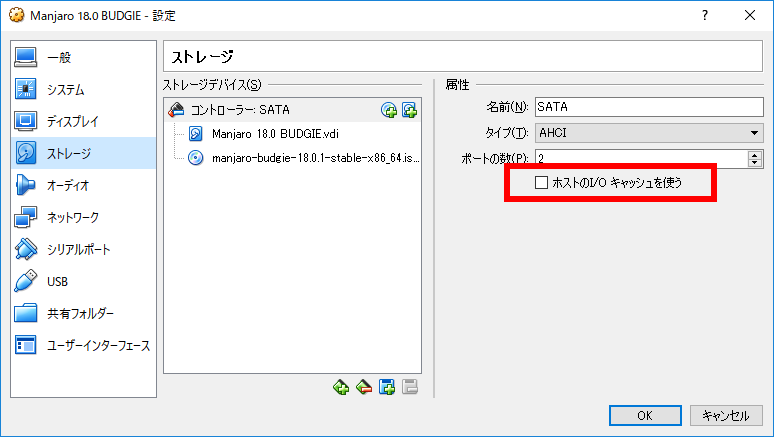Open the システム settings category
This screenshot has height=437, width=774.
[x=83, y=89]
